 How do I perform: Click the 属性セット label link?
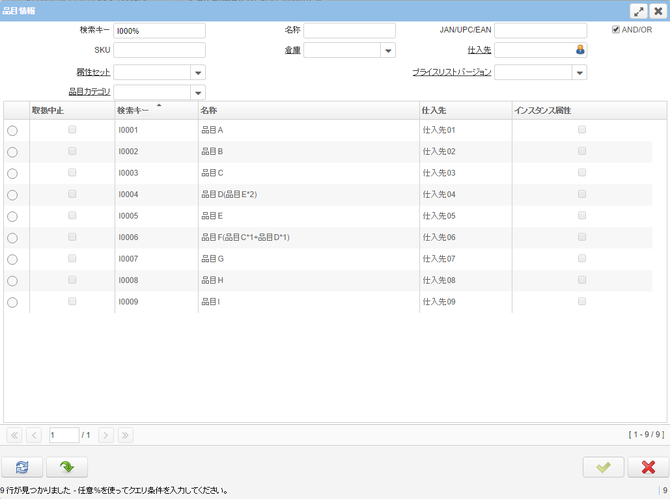point(93,72)
